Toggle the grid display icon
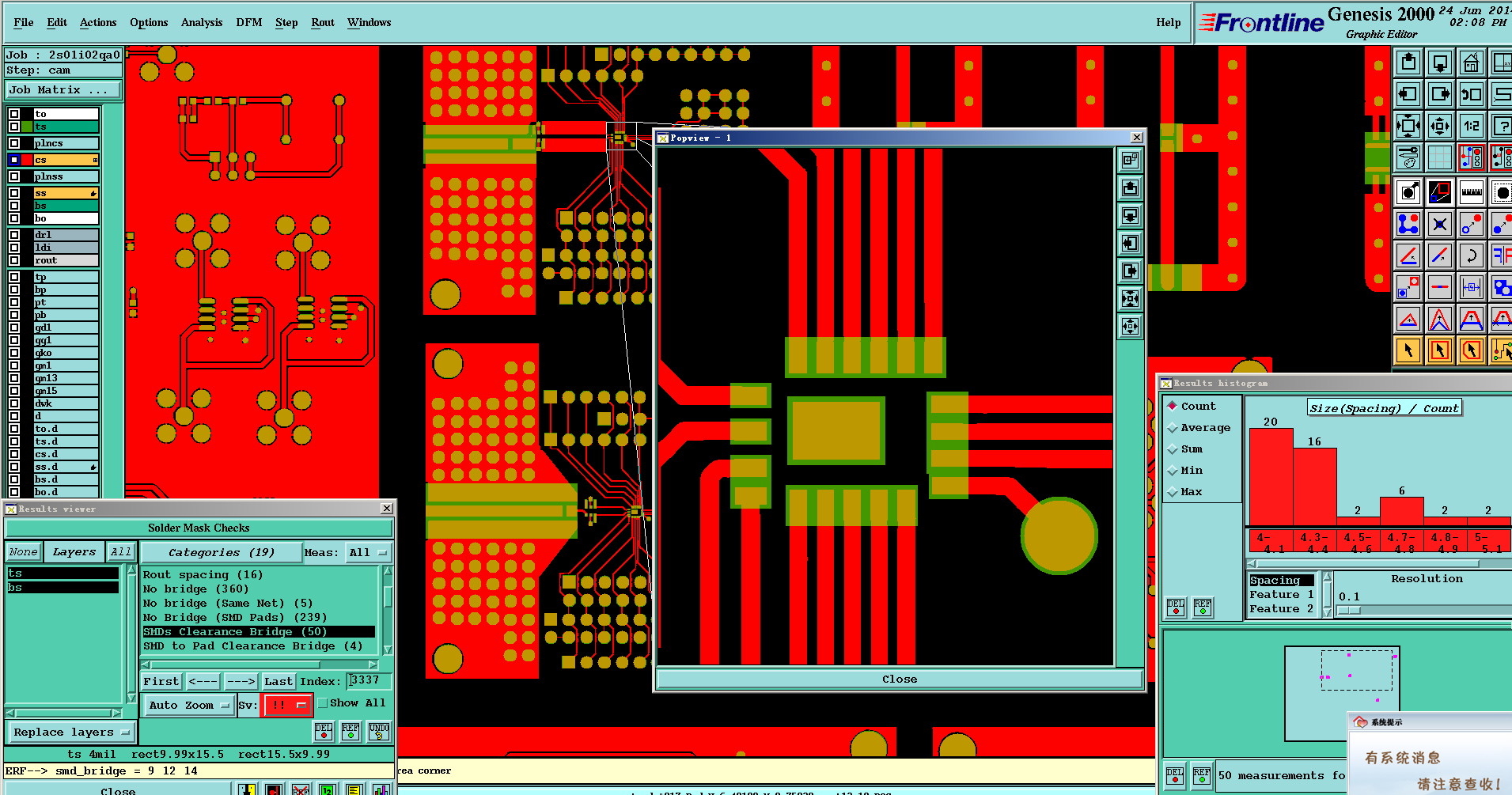The width and height of the screenshot is (1512, 795). click(x=1439, y=157)
